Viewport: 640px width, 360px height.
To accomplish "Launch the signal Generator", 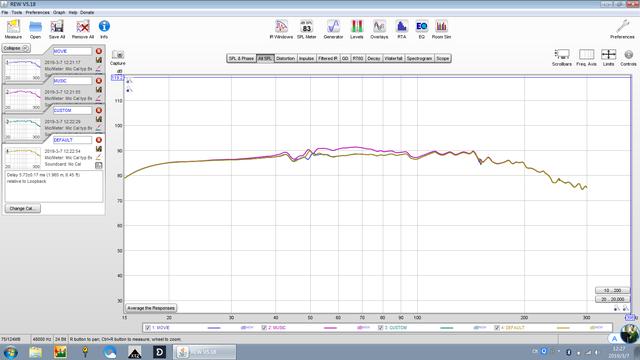I will click(x=333, y=29).
